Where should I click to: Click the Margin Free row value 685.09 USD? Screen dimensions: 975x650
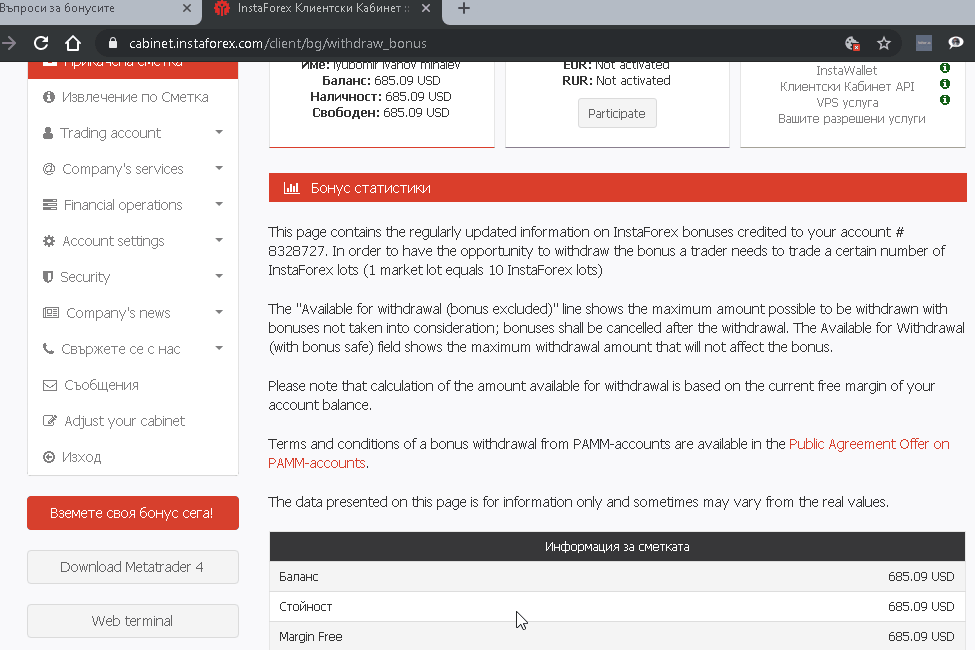coord(921,636)
